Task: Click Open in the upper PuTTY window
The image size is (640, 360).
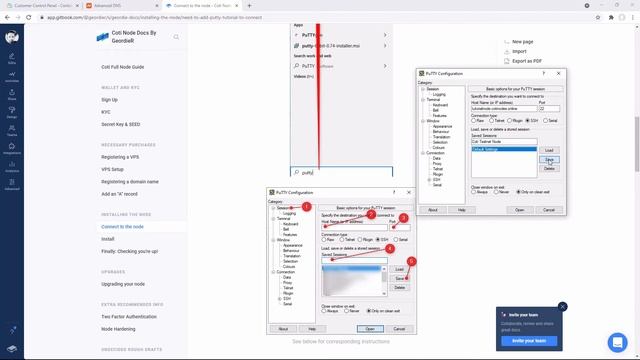Action: click(x=519, y=210)
